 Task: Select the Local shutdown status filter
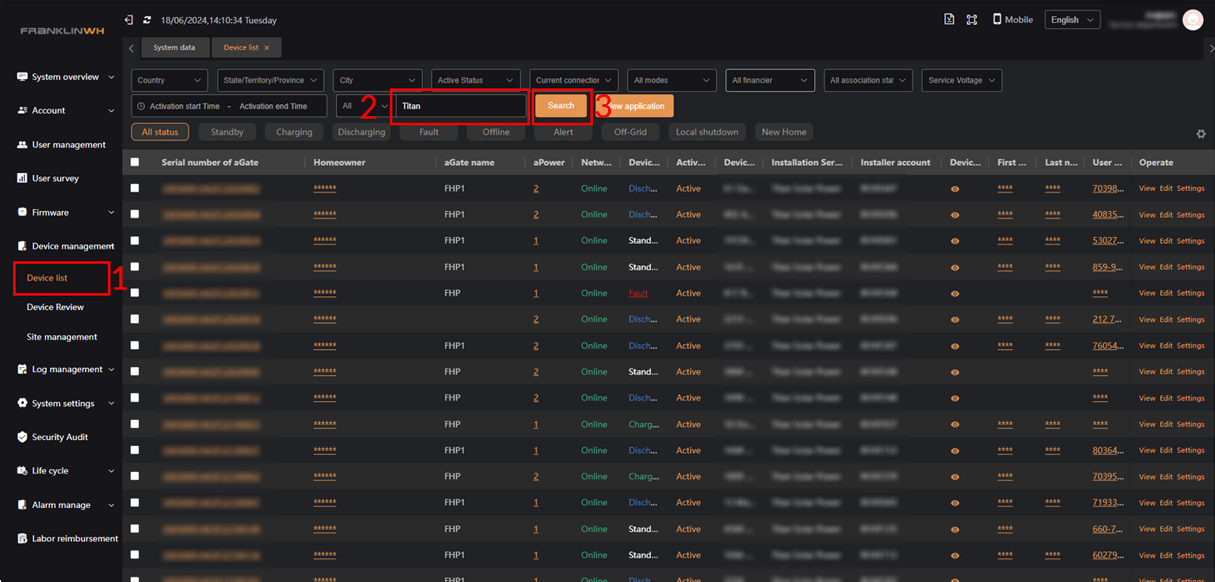click(707, 132)
